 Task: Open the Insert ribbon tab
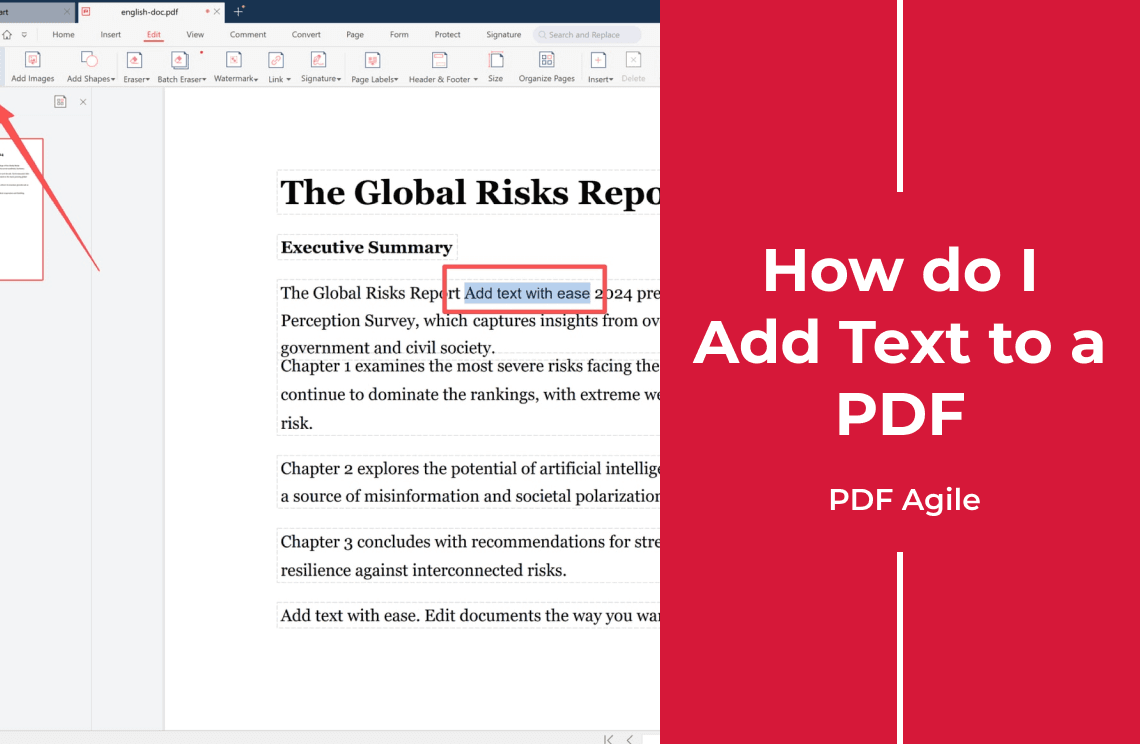click(111, 34)
